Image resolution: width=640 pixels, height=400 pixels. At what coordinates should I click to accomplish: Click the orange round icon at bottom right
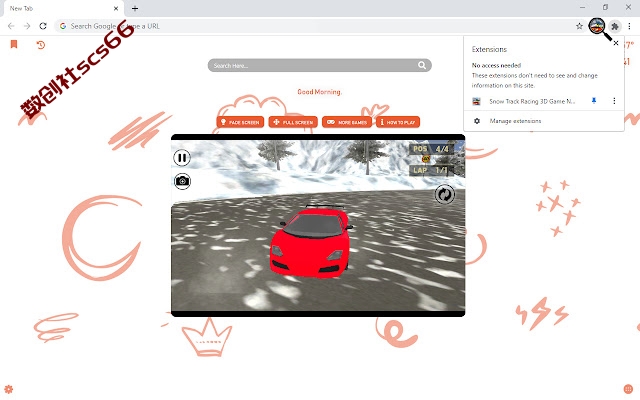click(x=628, y=389)
